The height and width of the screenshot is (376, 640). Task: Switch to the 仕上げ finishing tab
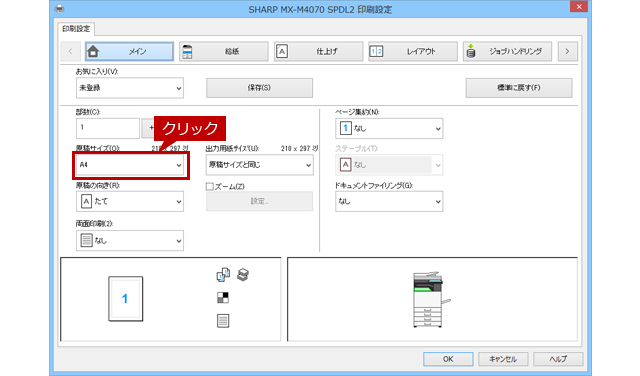click(318, 51)
